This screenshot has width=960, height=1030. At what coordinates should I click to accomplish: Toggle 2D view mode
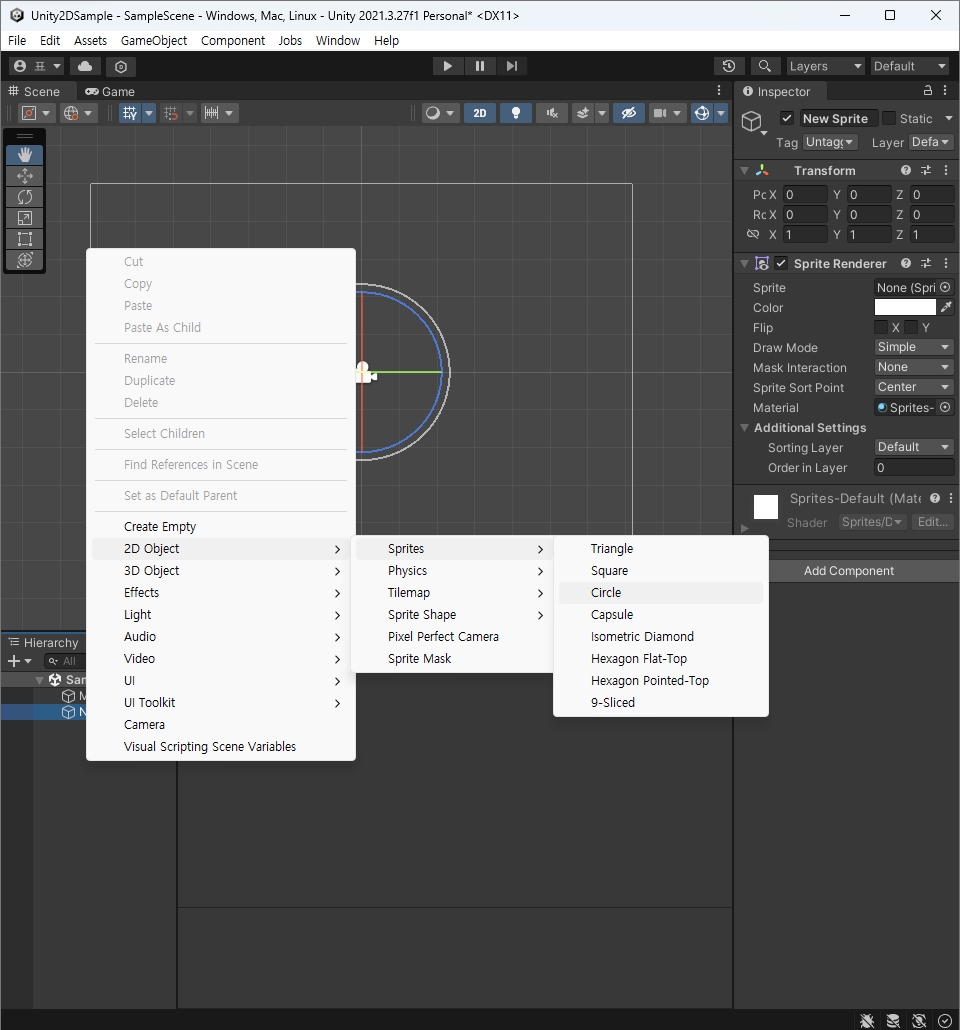480,113
